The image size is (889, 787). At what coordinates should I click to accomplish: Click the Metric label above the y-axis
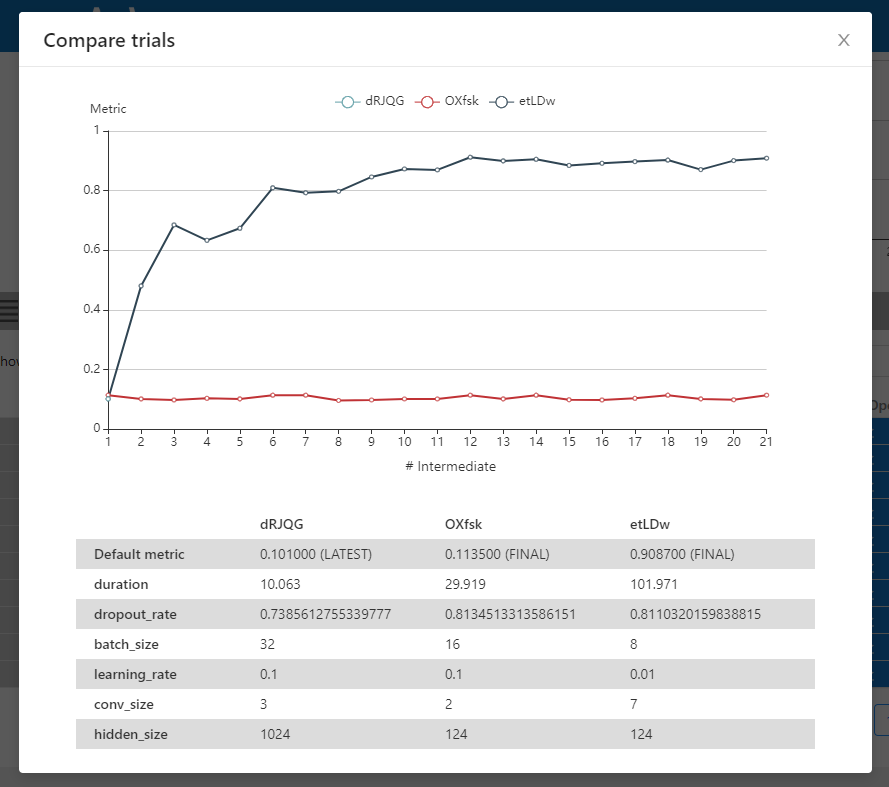tap(108, 108)
